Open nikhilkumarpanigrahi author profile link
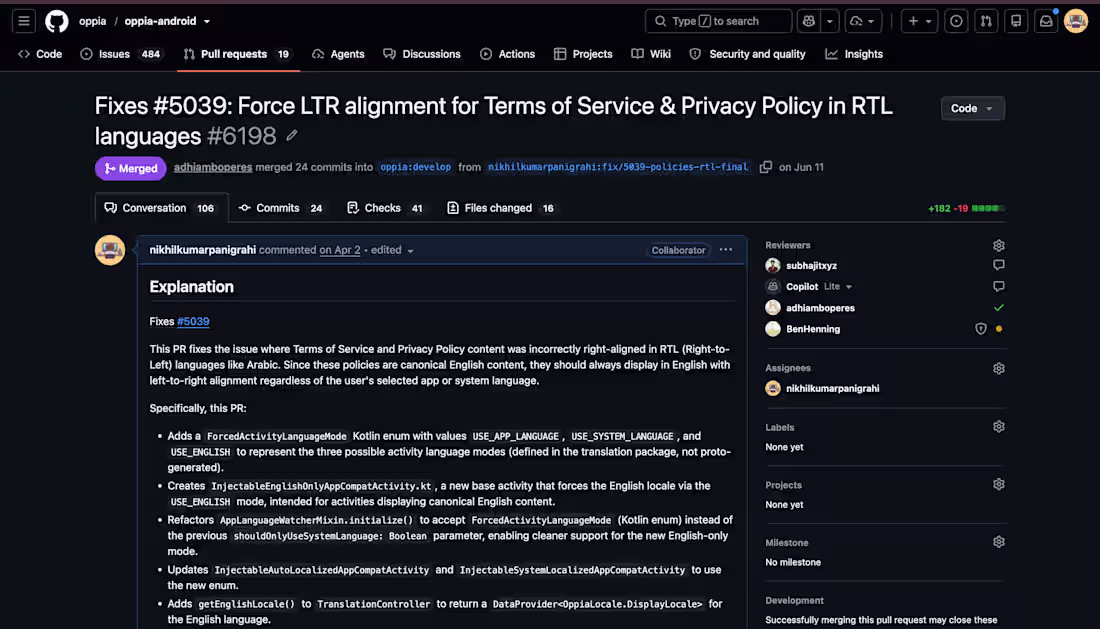1100x629 pixels. (203, 250)
